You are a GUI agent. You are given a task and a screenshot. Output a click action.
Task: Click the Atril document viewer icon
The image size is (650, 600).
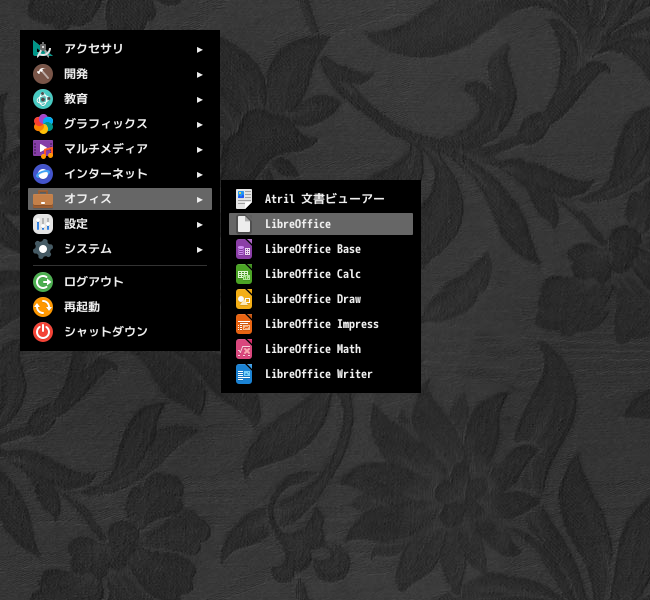tap(244, 199)
